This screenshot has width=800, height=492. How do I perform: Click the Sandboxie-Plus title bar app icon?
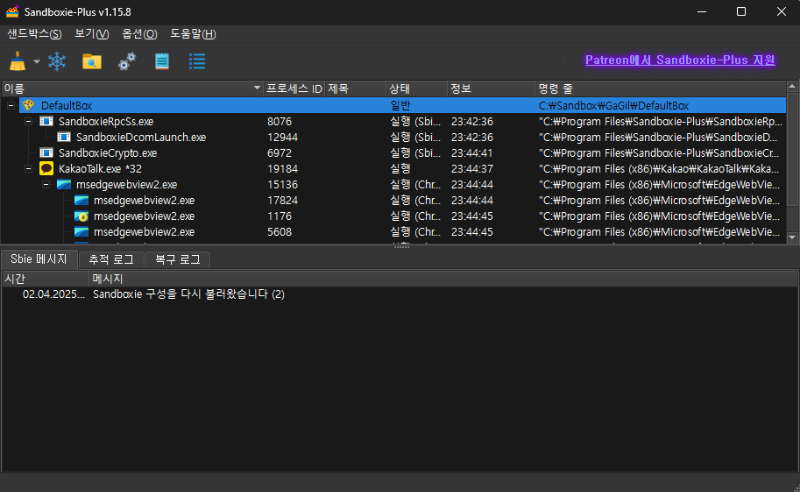click(x=12, y=11)
